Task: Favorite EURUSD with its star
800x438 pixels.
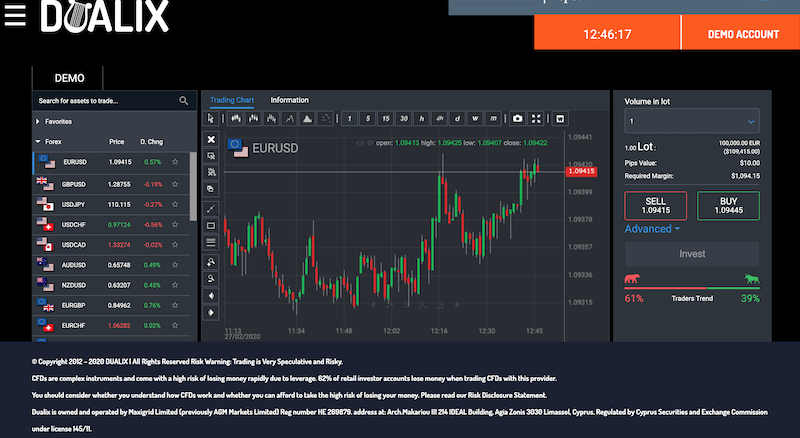Action: (175, 162)
